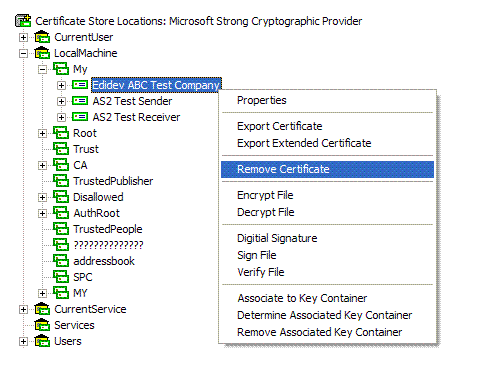Expand the Edidev ABC Test Company certificate
This screenshot has height=372, width=480.
click(x=61, y=85)
